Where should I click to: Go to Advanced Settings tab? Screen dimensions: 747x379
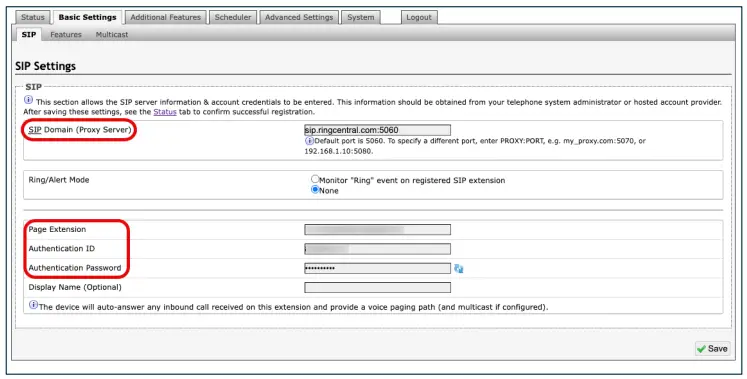(299, 17)
